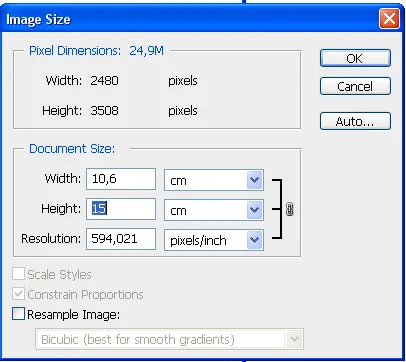Click pixels unit next to Width 2480
Image resolution: width=406 pixels, height=362 pixels.
pos(183,81)
